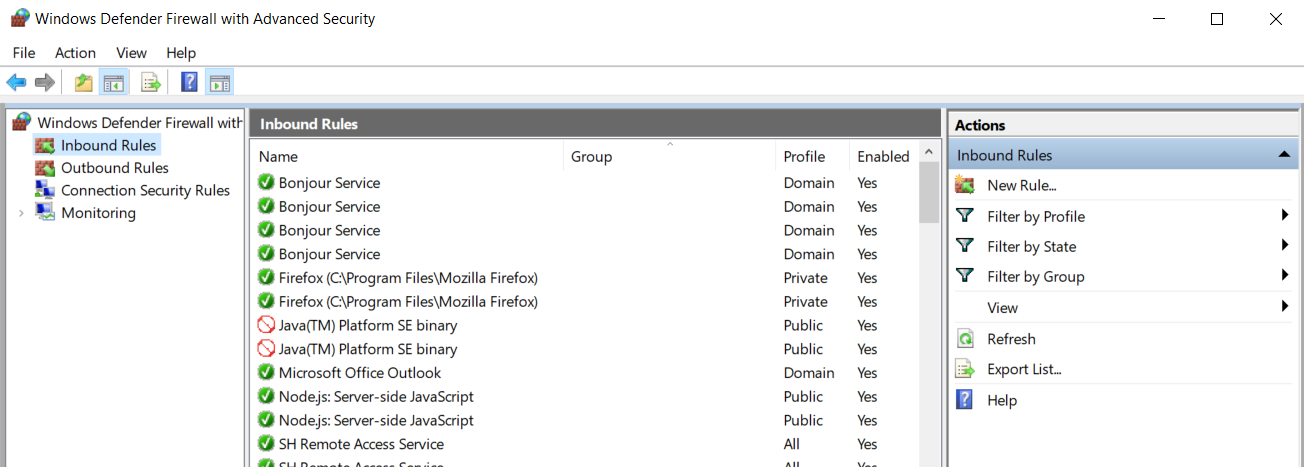The image size is (1304, 467).
Task: Click the Connection Security Rules computers icon
Action: (45, 190)
